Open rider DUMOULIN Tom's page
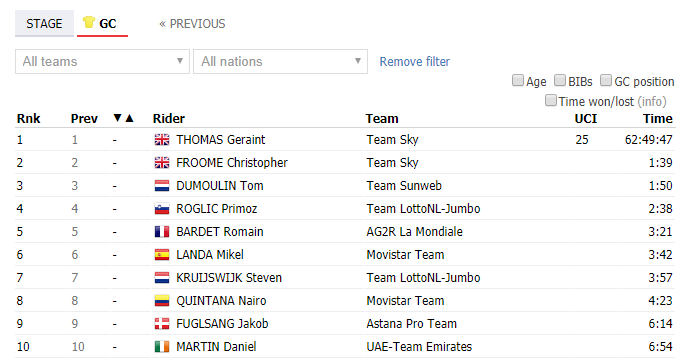The width and height of the screenshot is (688, 362). pyautogui.click(x=220, y=186)
